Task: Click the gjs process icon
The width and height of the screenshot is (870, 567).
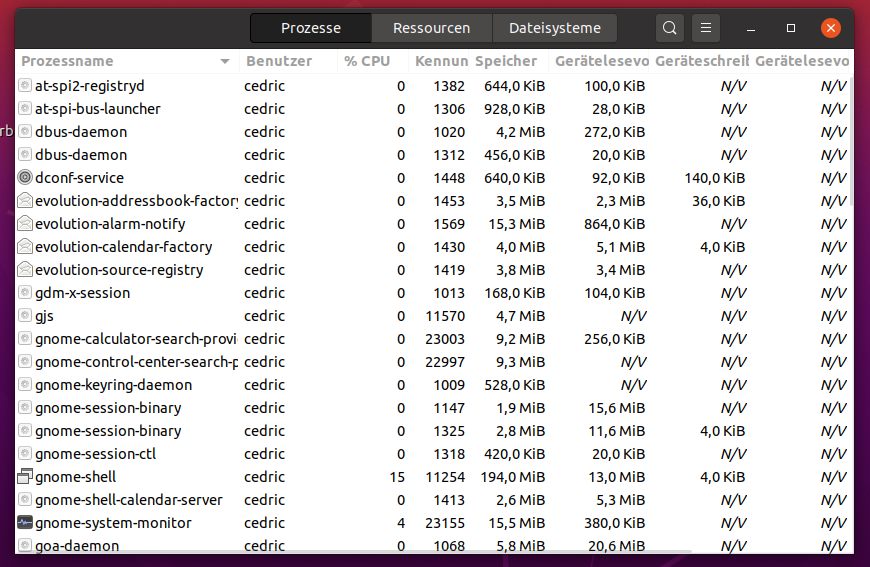Action: click(x=25, y=316)
